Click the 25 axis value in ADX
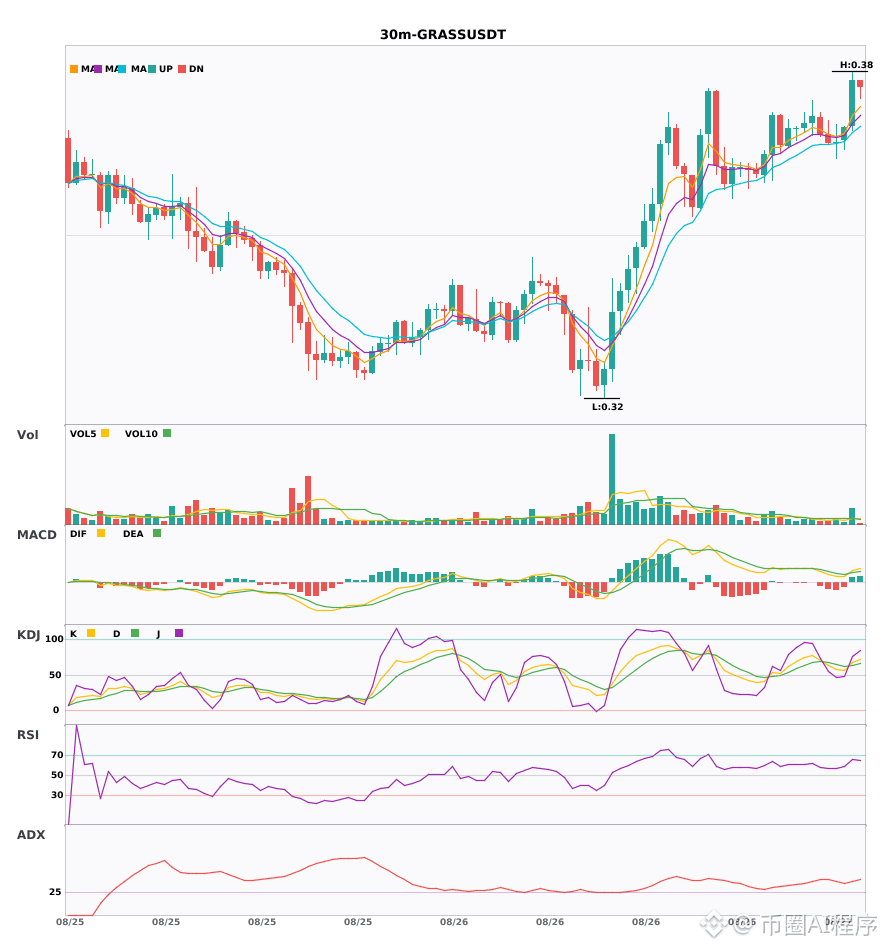 (55, 892)
